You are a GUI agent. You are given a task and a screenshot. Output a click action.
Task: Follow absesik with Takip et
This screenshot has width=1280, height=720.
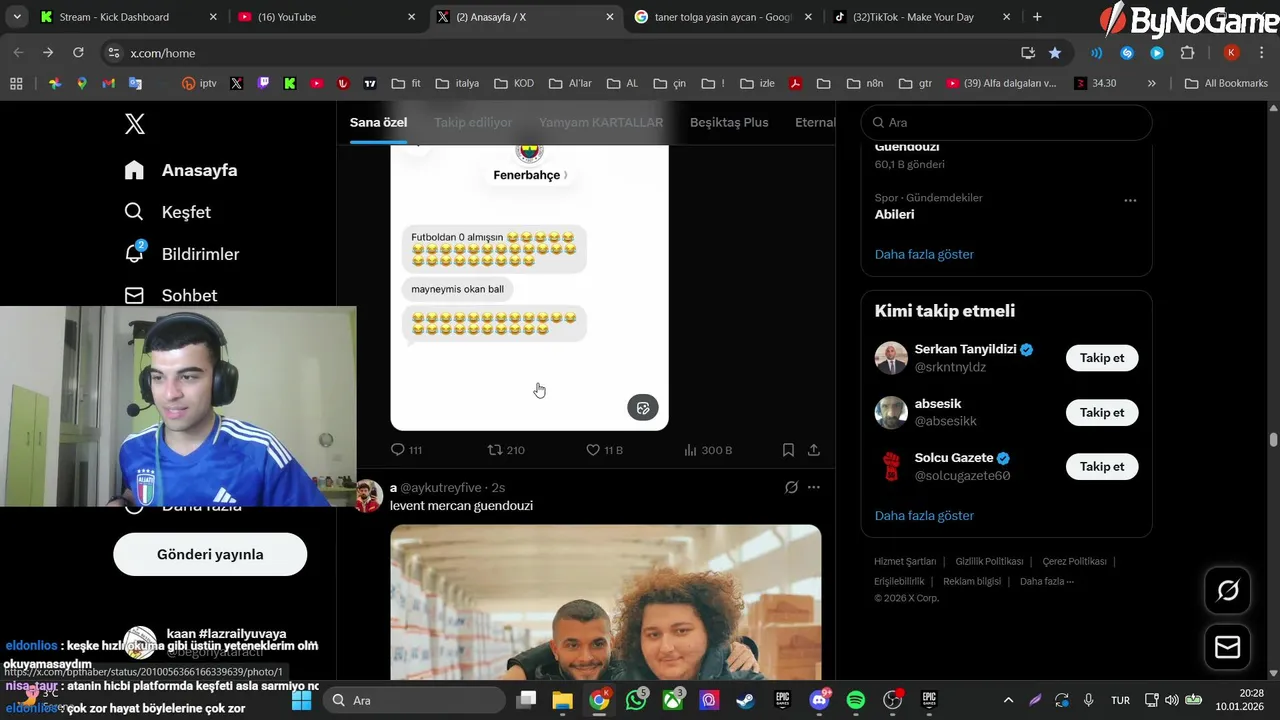coord(1102,412)
